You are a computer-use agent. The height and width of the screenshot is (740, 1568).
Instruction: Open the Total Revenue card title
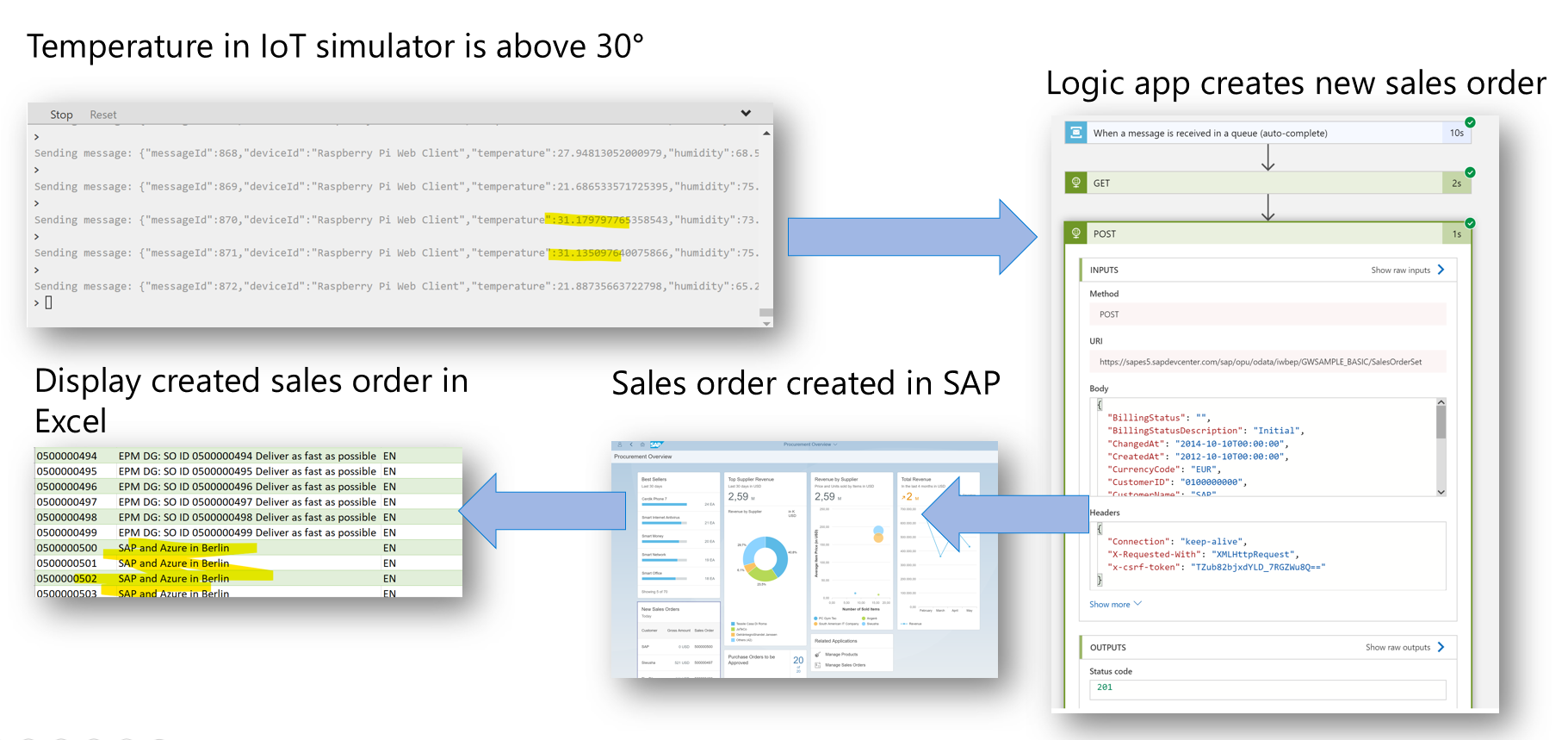click(x=916, y=479)
